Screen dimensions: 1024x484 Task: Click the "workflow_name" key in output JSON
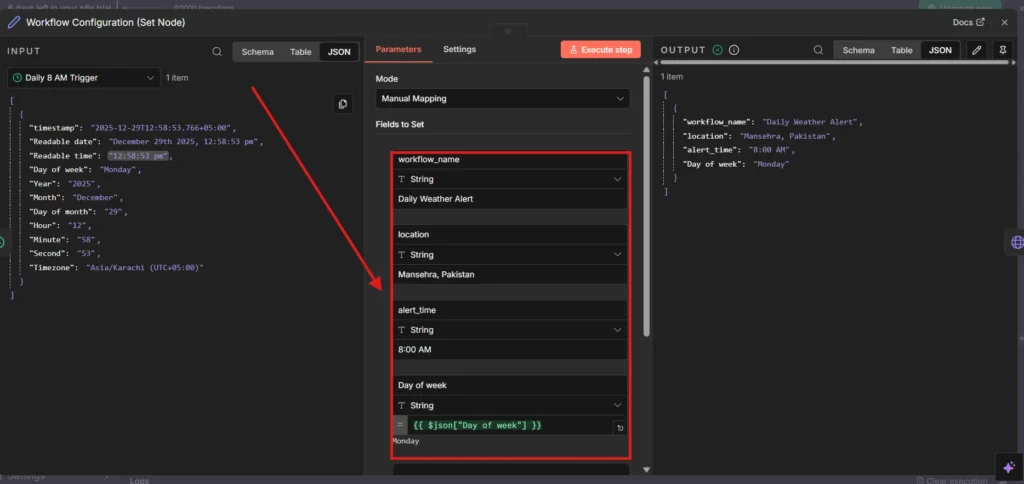(718, 122)
